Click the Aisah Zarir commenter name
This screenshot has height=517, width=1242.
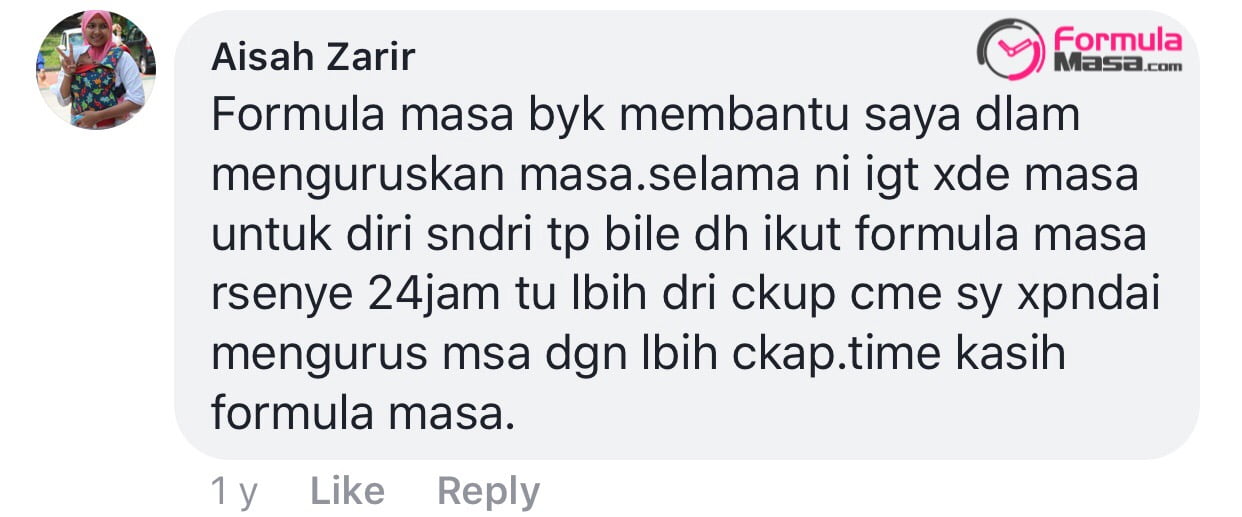tap(312, 58)
